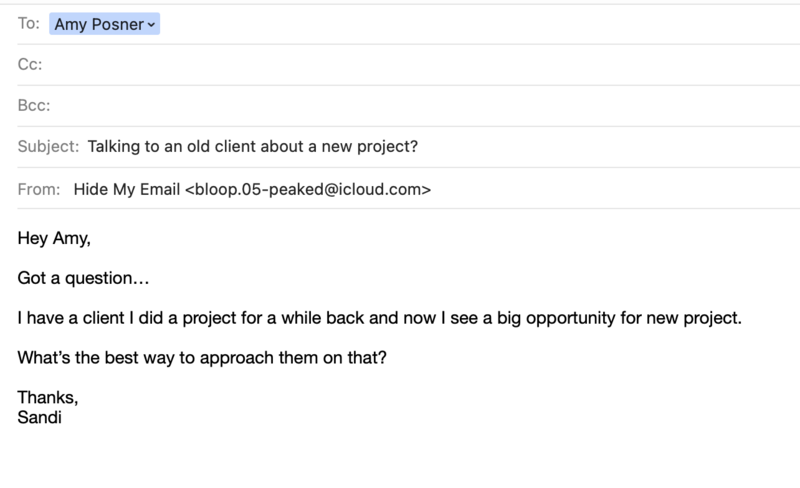Screen dimensions: 800x488
Task: Open the Amy Posner recipient chevron menu
Action: 151,25
